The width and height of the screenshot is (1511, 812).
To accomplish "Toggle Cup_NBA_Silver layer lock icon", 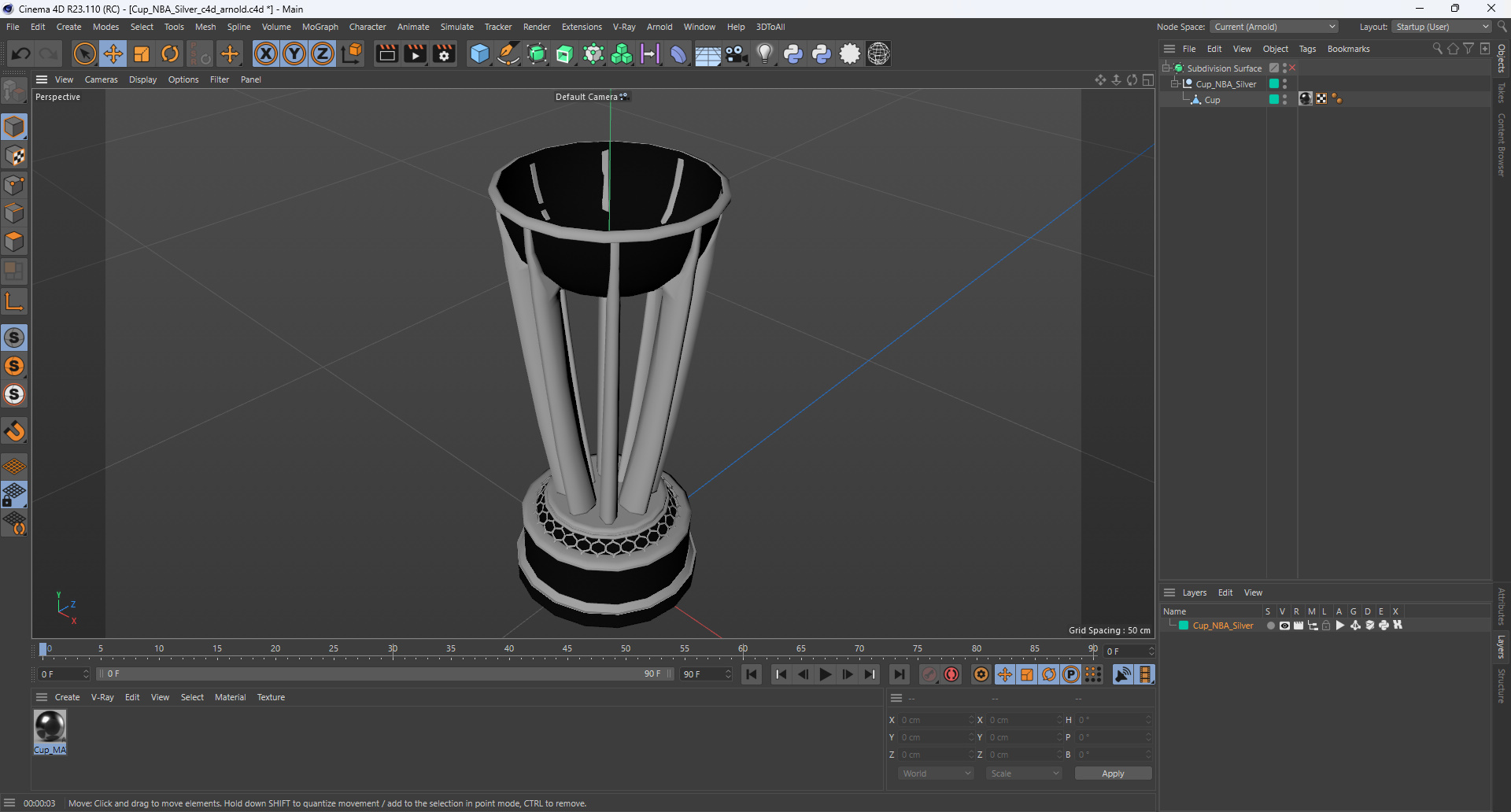I will point(1326,626).
